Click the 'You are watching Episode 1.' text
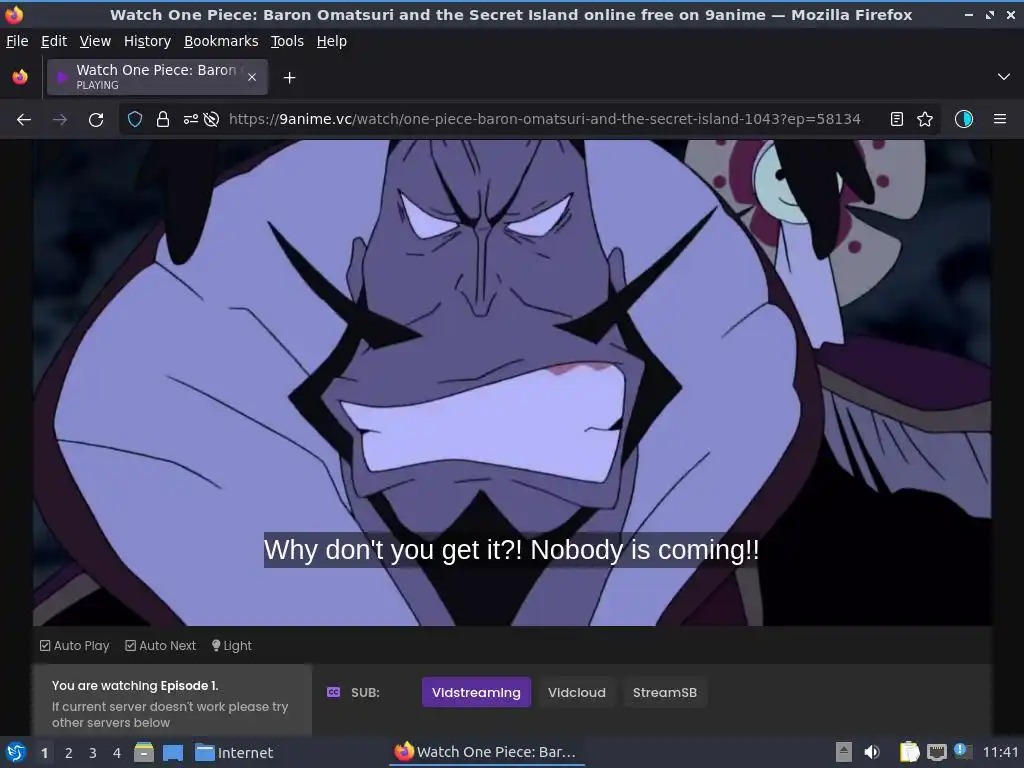 (135, 686)
